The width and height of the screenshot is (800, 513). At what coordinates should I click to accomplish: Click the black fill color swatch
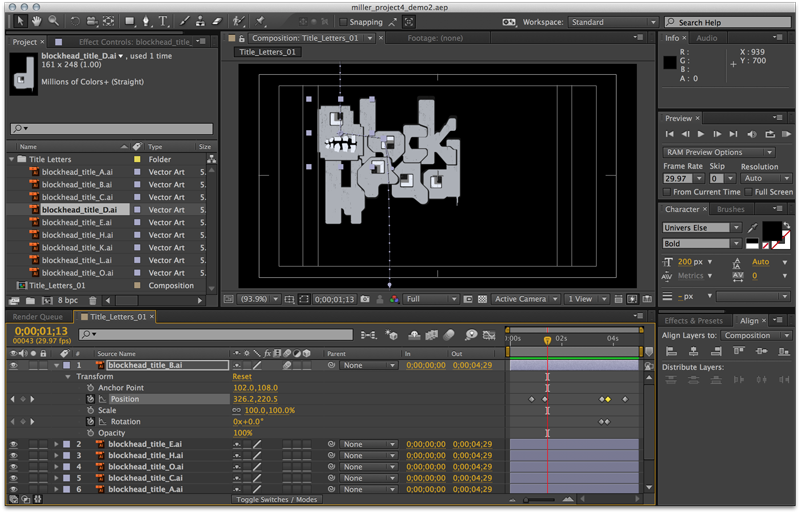coord(770,231)
